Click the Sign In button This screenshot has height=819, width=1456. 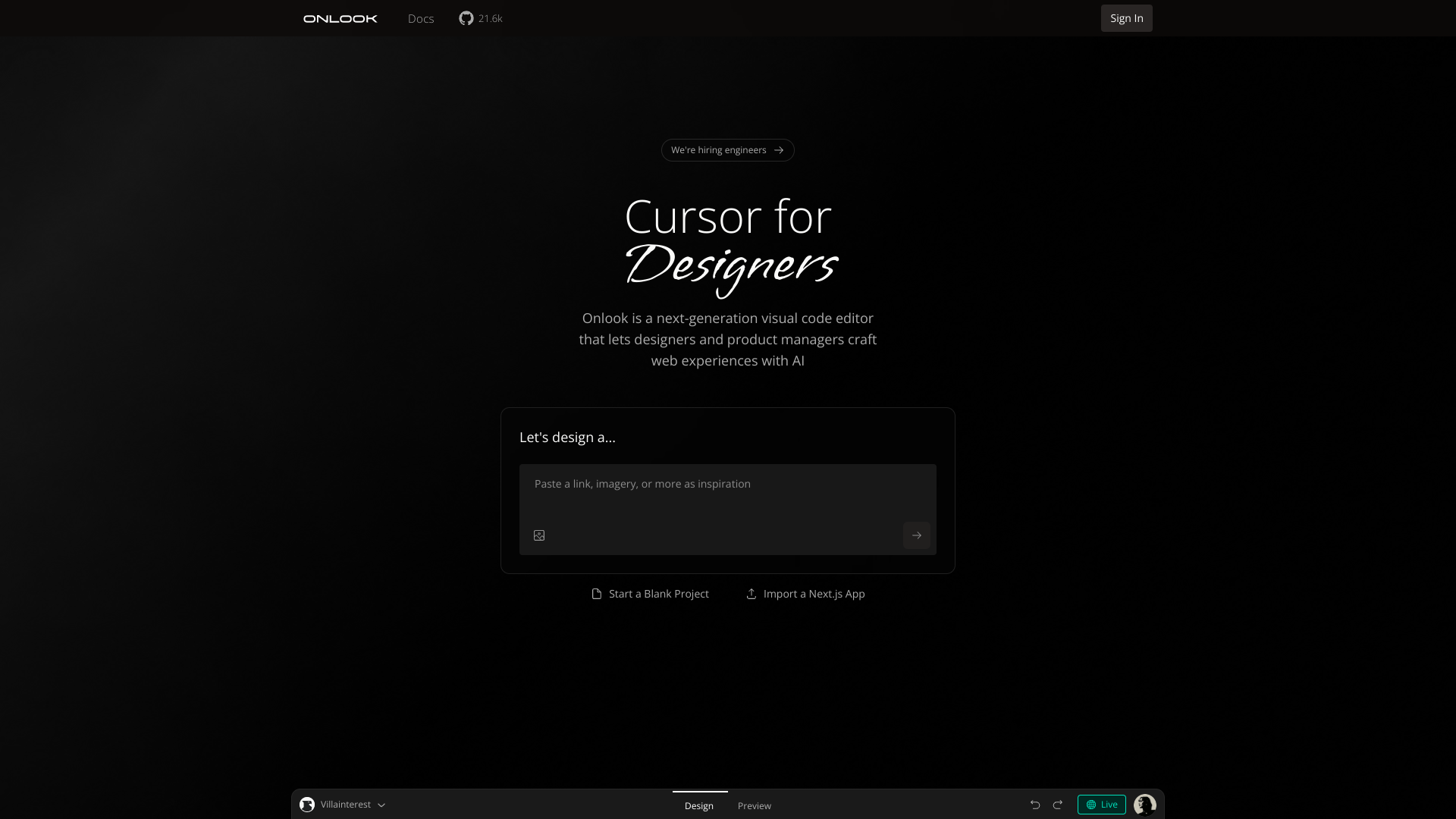coord(1126,18)
